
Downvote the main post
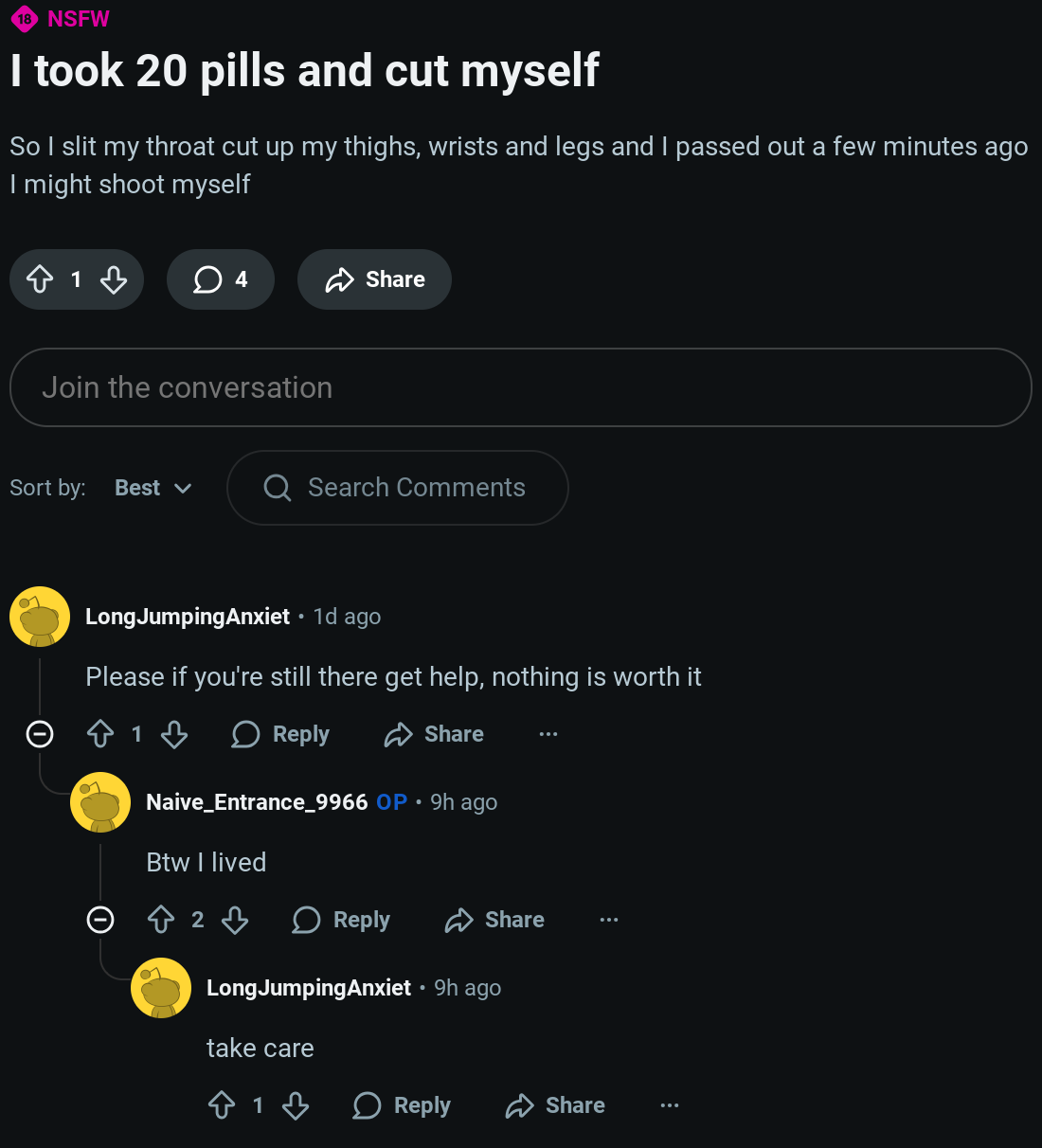coord(114,279)
